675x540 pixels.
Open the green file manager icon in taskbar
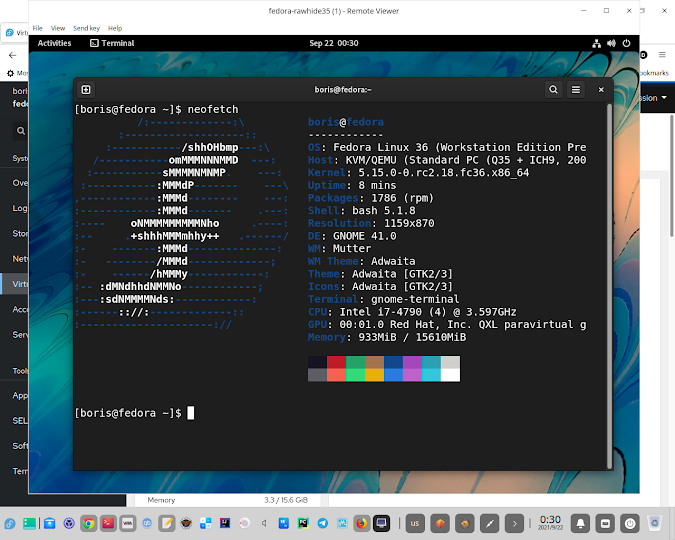[29, 524]
